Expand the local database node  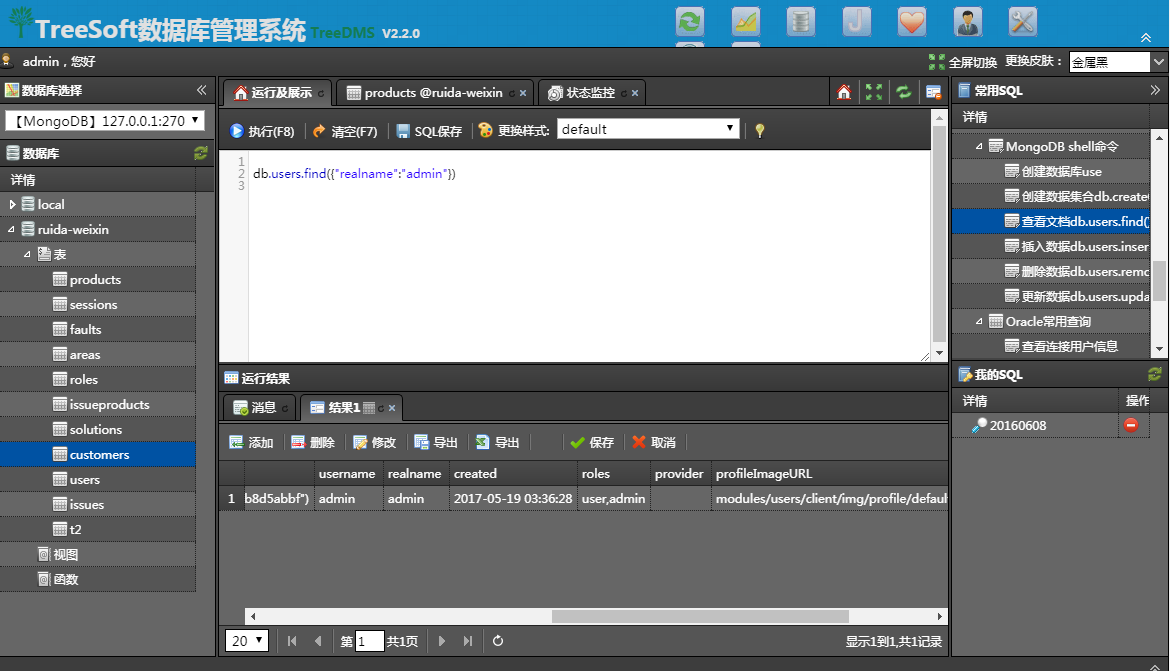(12, 205)
